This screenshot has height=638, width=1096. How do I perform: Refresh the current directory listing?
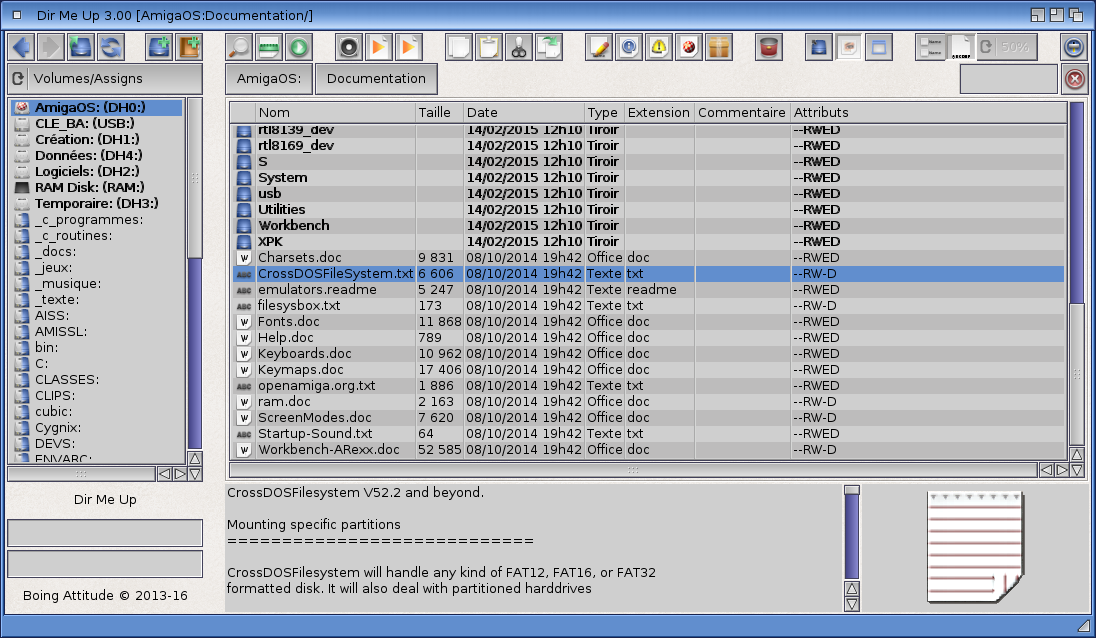[110, 47]
